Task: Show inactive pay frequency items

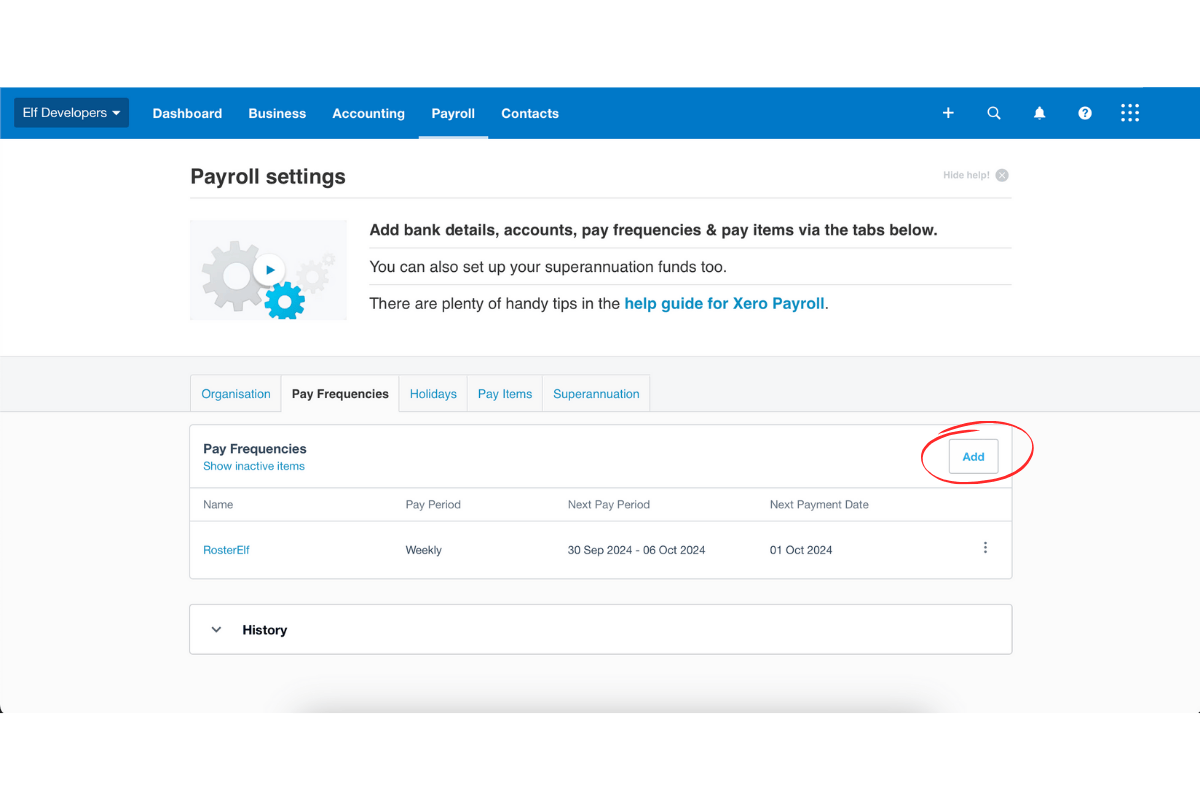Action: click(x=254, y=466)
